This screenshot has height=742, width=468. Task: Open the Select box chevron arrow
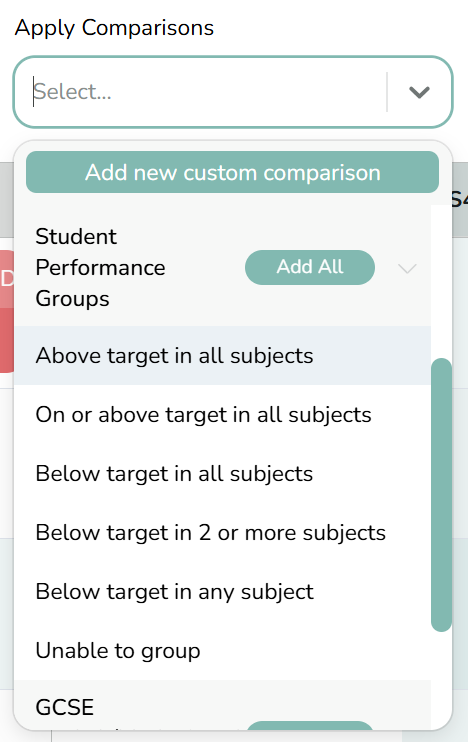point(419,92)
